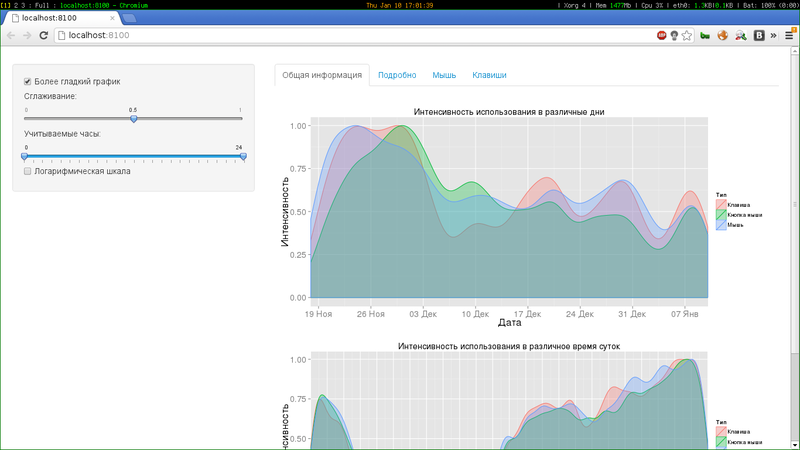Click the page scrollbar down arrow
Viewport: 800px width, 450px height.
point(795,445)
